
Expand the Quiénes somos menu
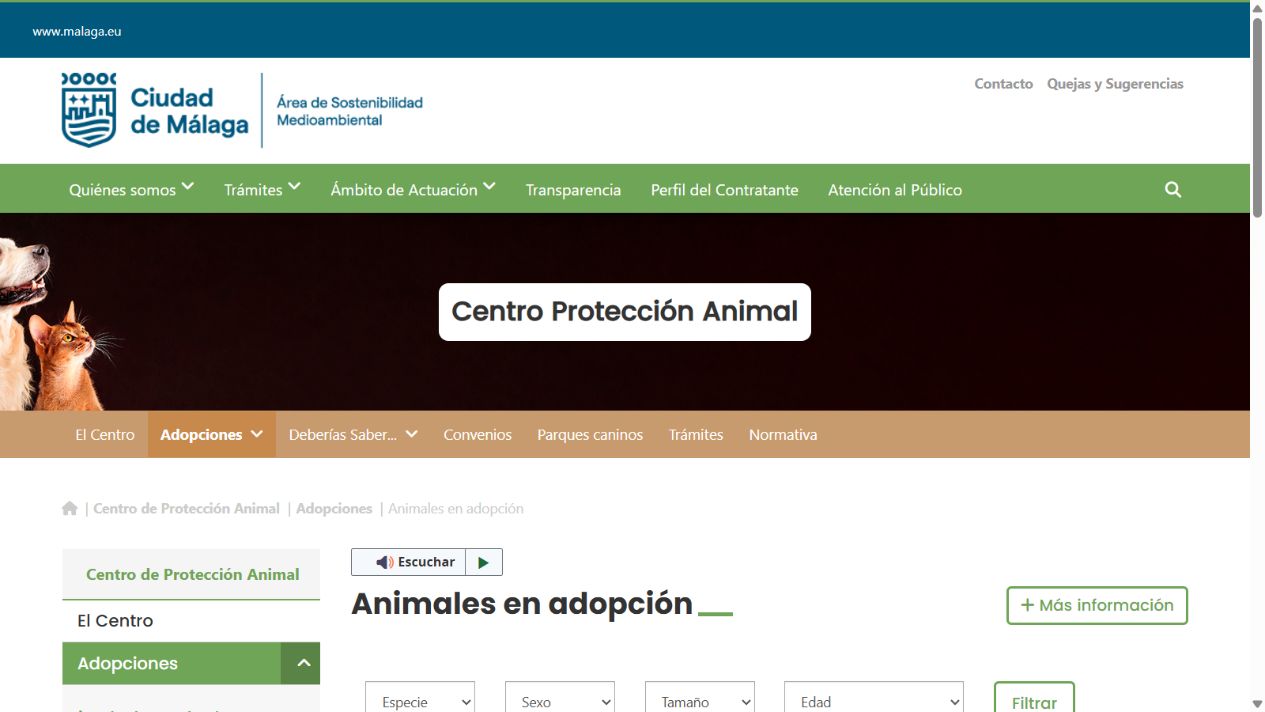tap(131, 189)
